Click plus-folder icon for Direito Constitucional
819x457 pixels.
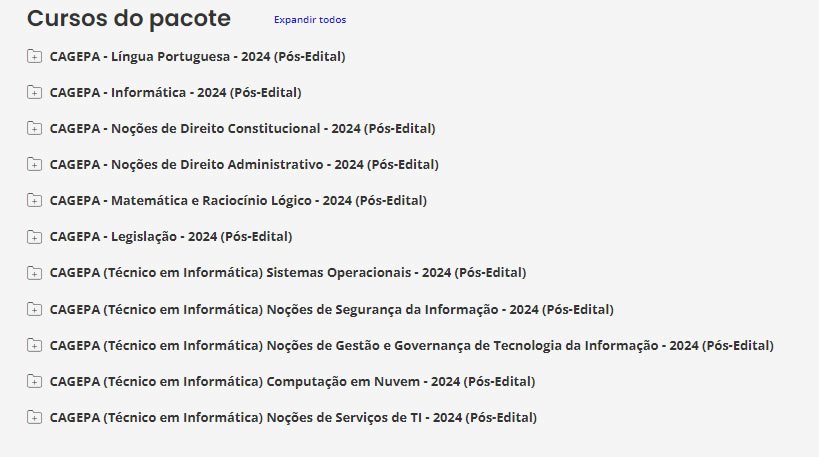pyautogui.click(x=34, y=128)
